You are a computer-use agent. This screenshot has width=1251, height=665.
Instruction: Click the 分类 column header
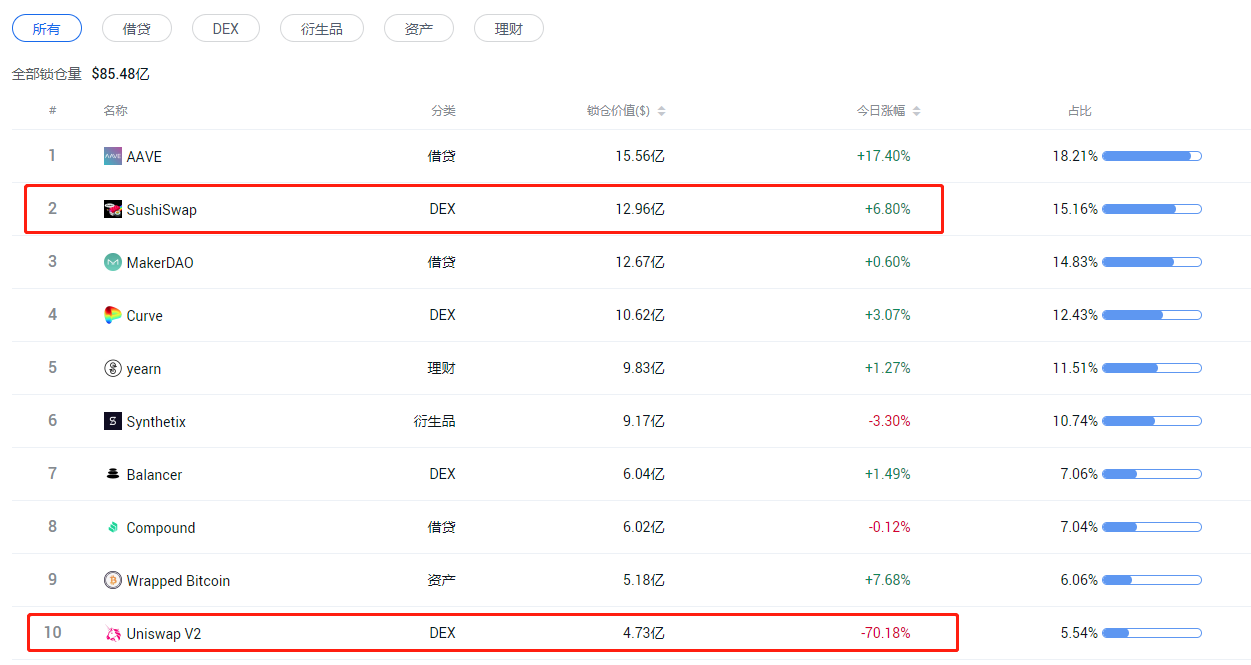pyautogui.click(x=443, y=111)
